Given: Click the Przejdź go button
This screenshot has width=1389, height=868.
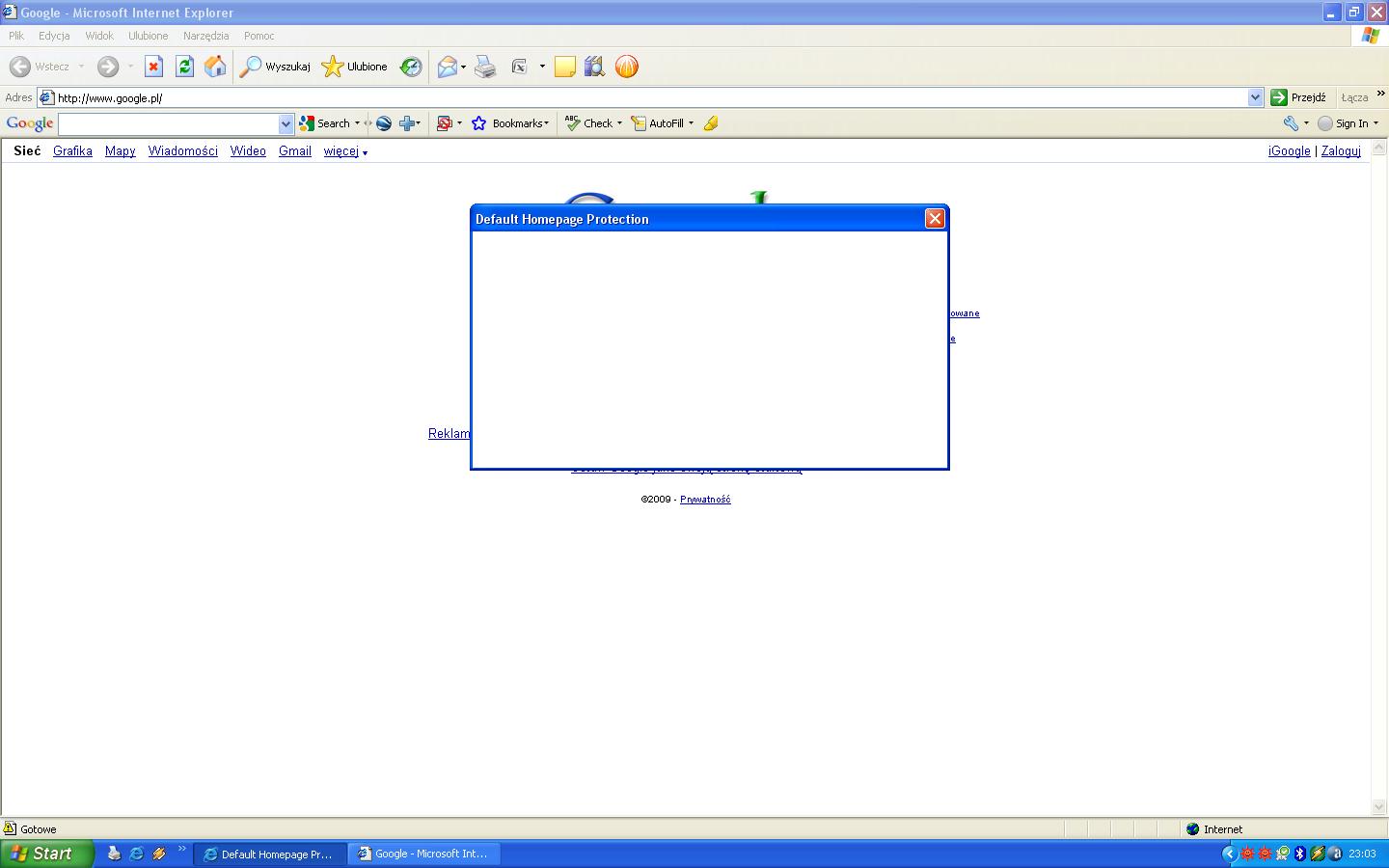Looking at the screenshot, I should 1298,97.
